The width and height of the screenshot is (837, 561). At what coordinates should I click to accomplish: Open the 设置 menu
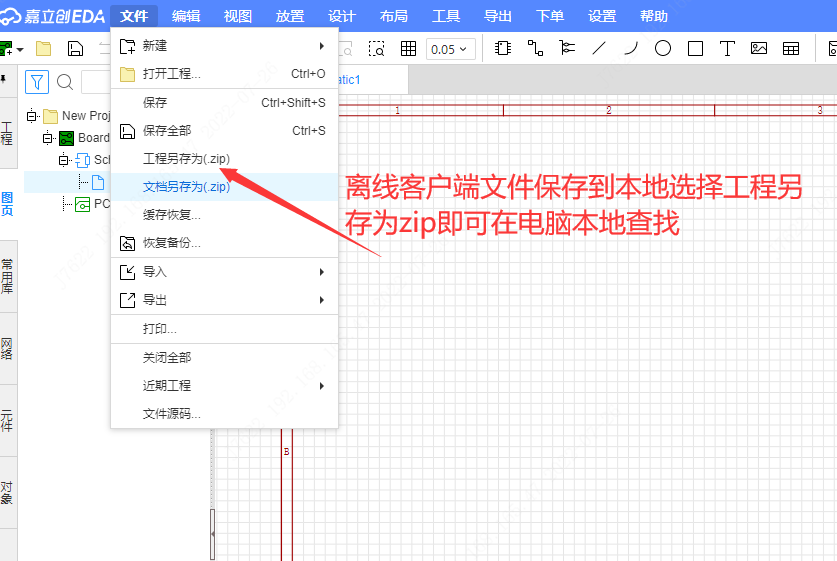coord(602,16)
